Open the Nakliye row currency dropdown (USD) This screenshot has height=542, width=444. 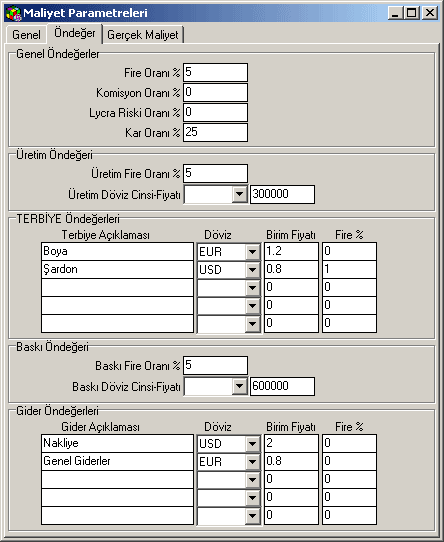252,444
